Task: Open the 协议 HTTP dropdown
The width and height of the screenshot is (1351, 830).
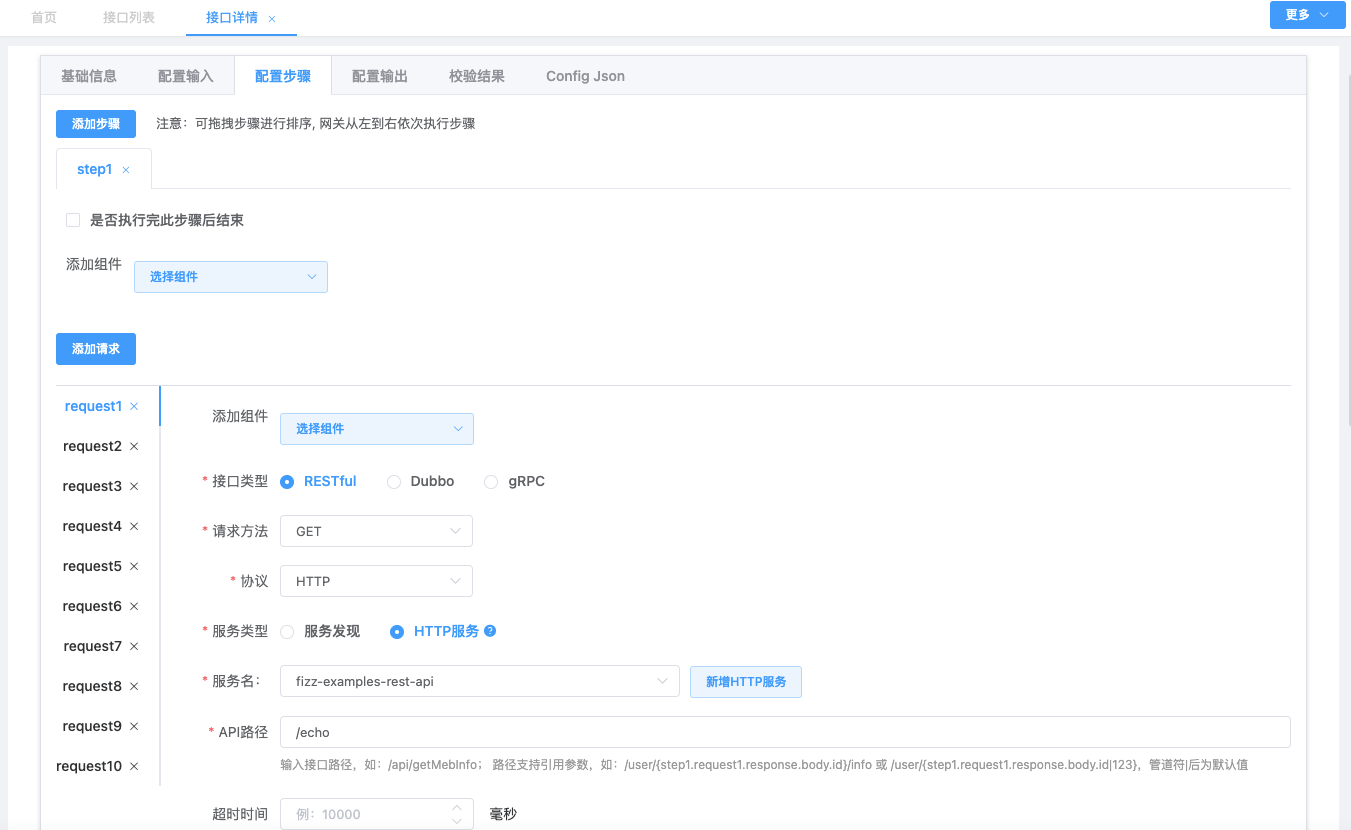Action: (376, 581)
